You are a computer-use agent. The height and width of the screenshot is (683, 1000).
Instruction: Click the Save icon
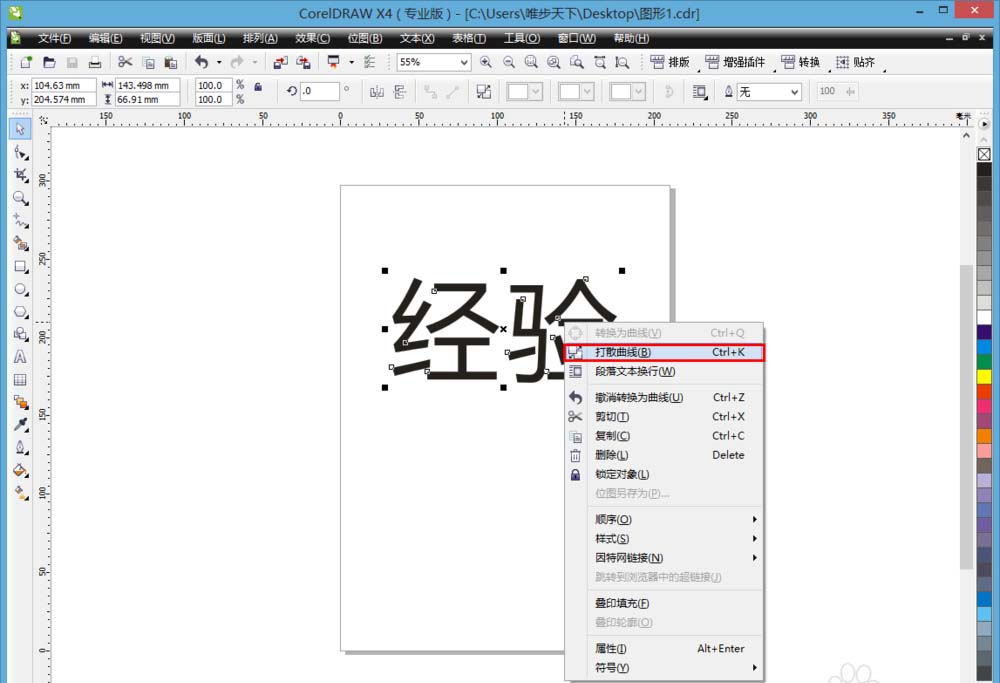pos(72,62)
